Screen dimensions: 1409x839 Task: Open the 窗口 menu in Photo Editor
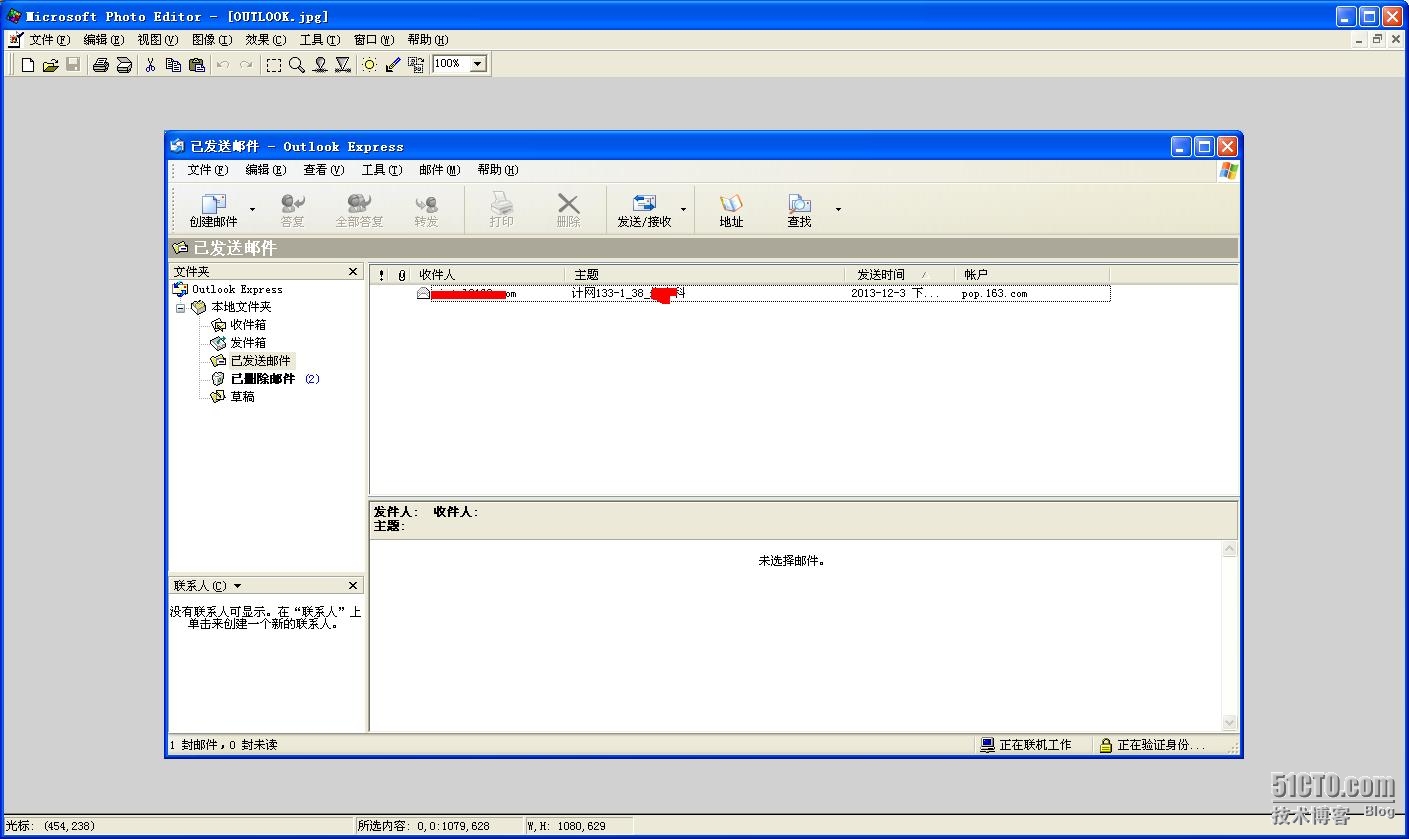coord(373,40)
